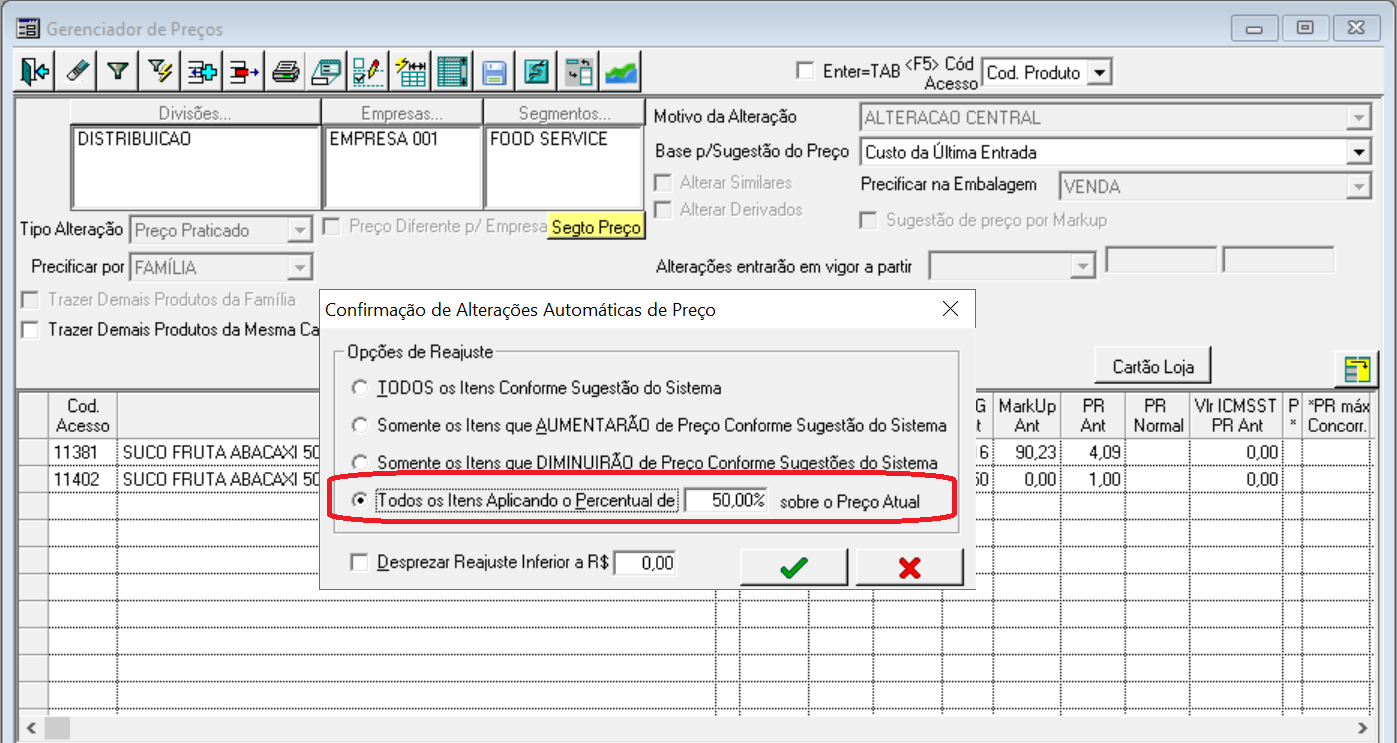This screenshot has height=743, width=1397.
Task: Close the Confirmação de Alterações dialog
Action: click(950, 309)
